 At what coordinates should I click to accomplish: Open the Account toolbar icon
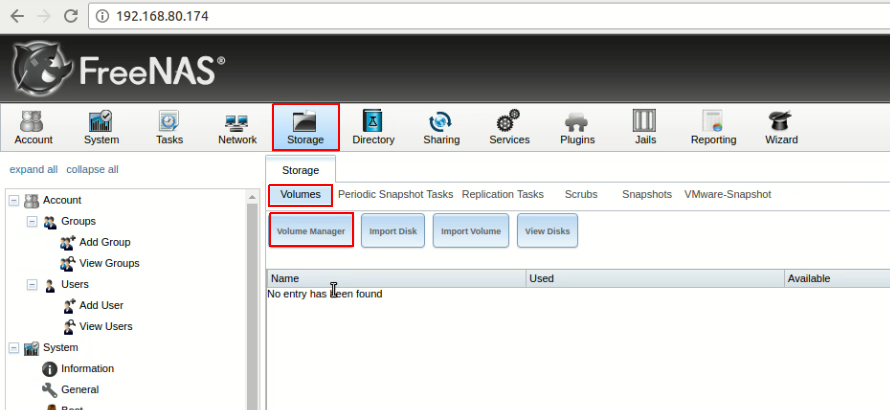point(33,127)
